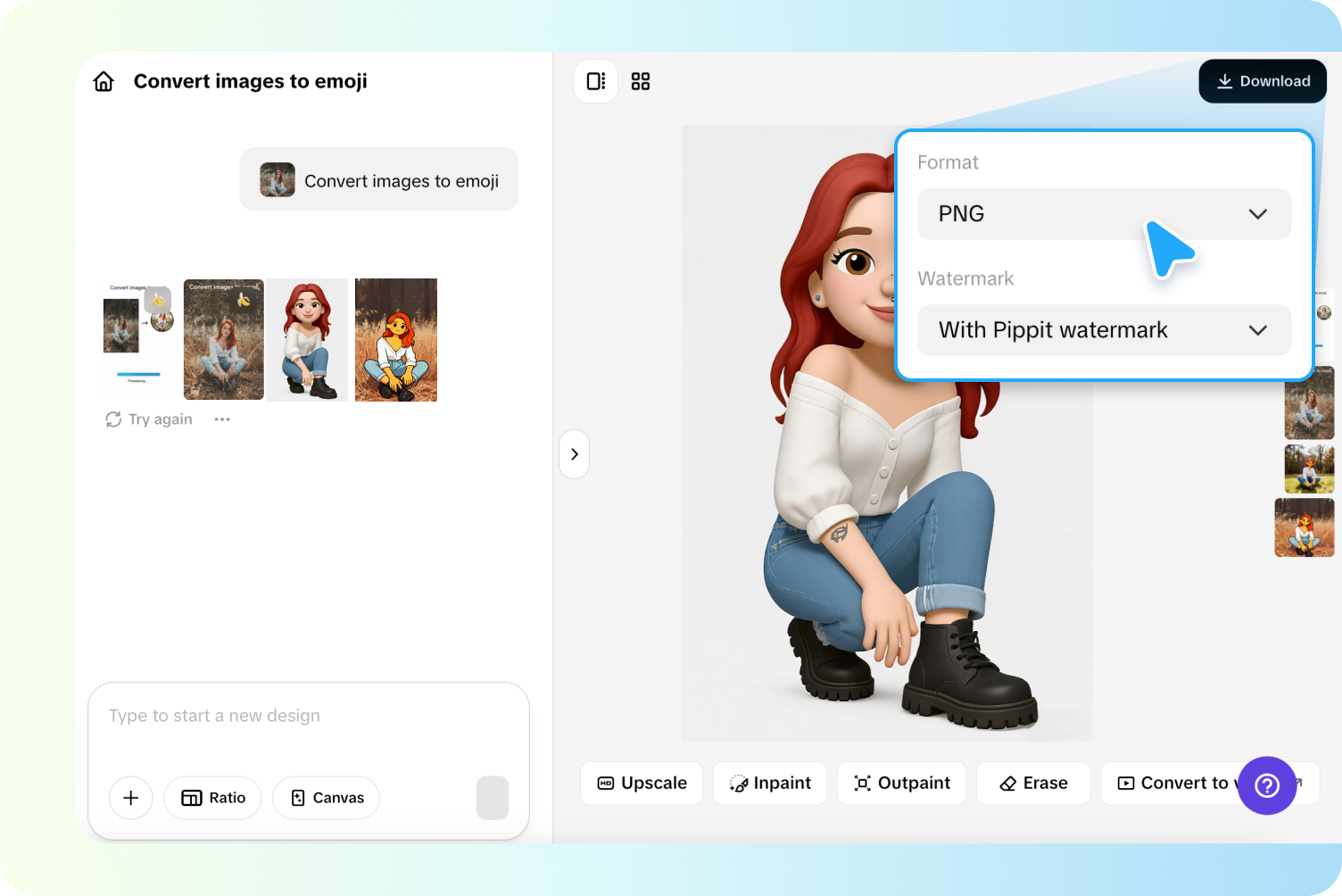Click the more options ellipsis under thumbnails
Image resolution: width=1342 pixels, height=896 pixels.
tap(221, 419)
